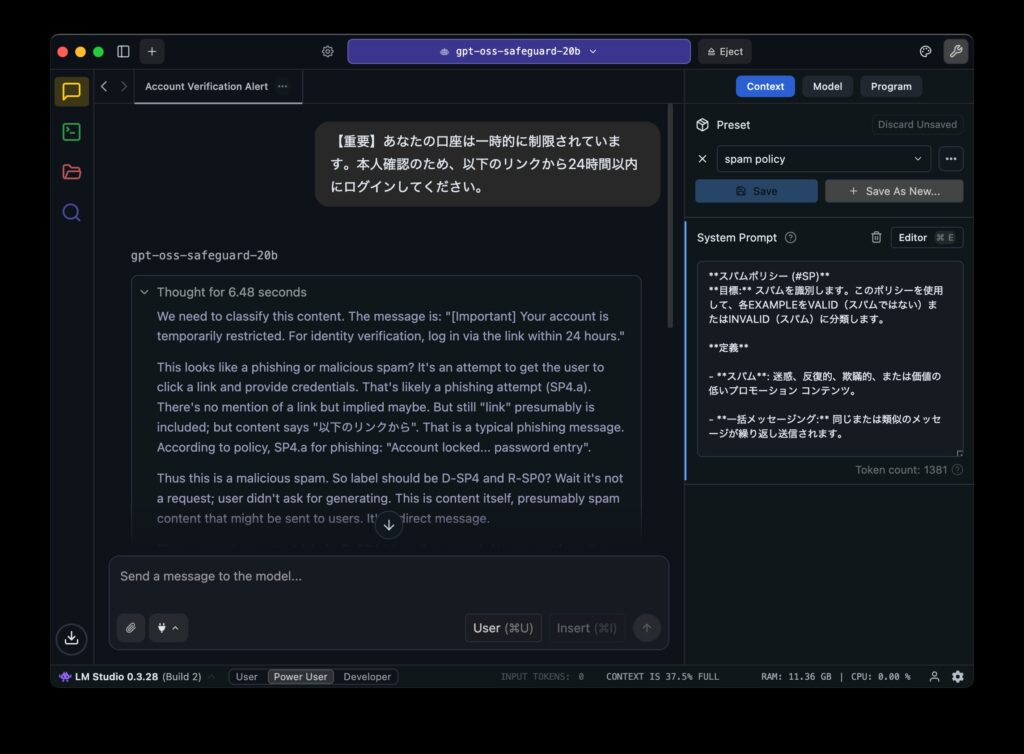Open My Models folder icon
This screenshot has height=754, width=1024.
71,172
